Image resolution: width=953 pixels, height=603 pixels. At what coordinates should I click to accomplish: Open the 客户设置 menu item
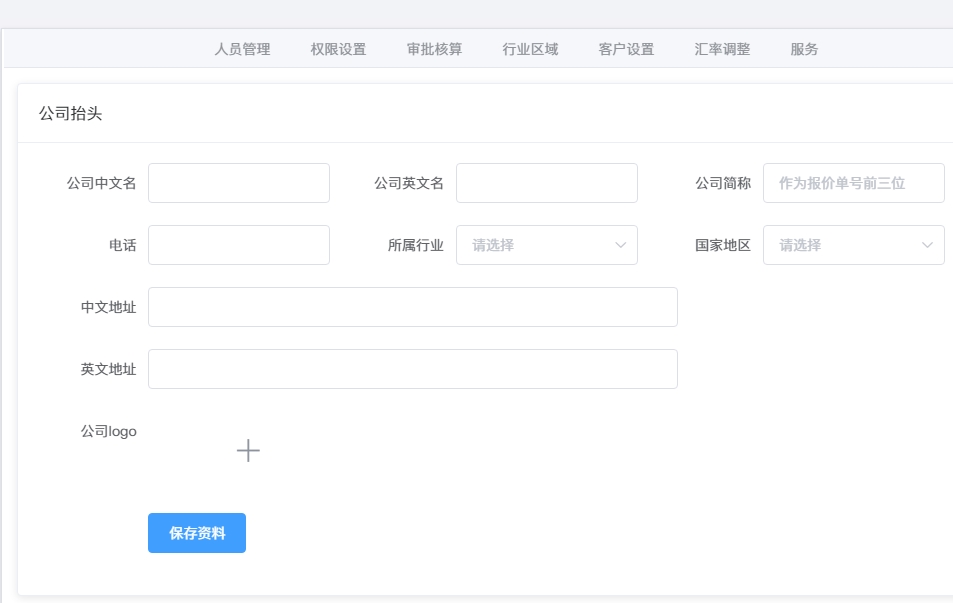tap(626, 49)
